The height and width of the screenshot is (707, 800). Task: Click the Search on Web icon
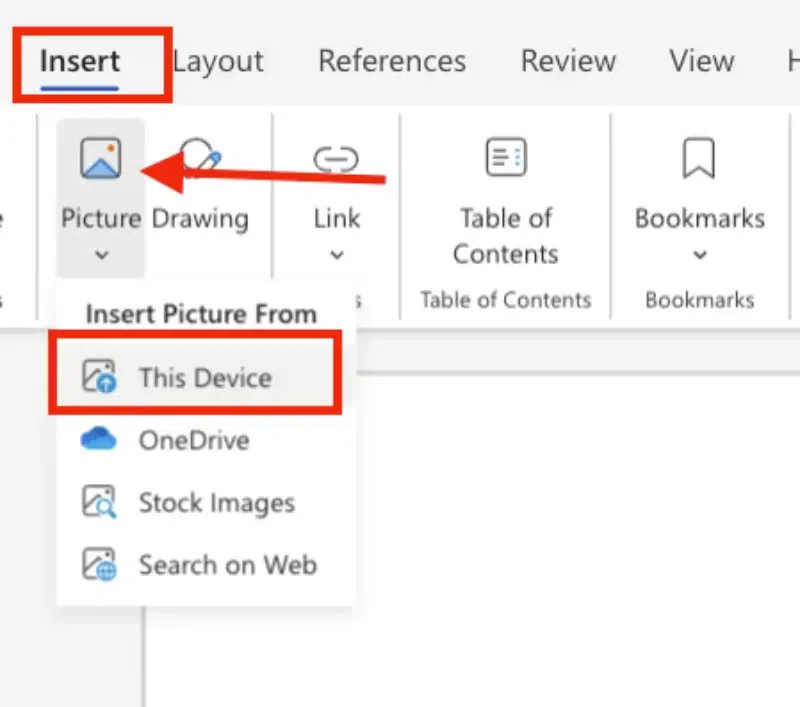tap(100, 565)
